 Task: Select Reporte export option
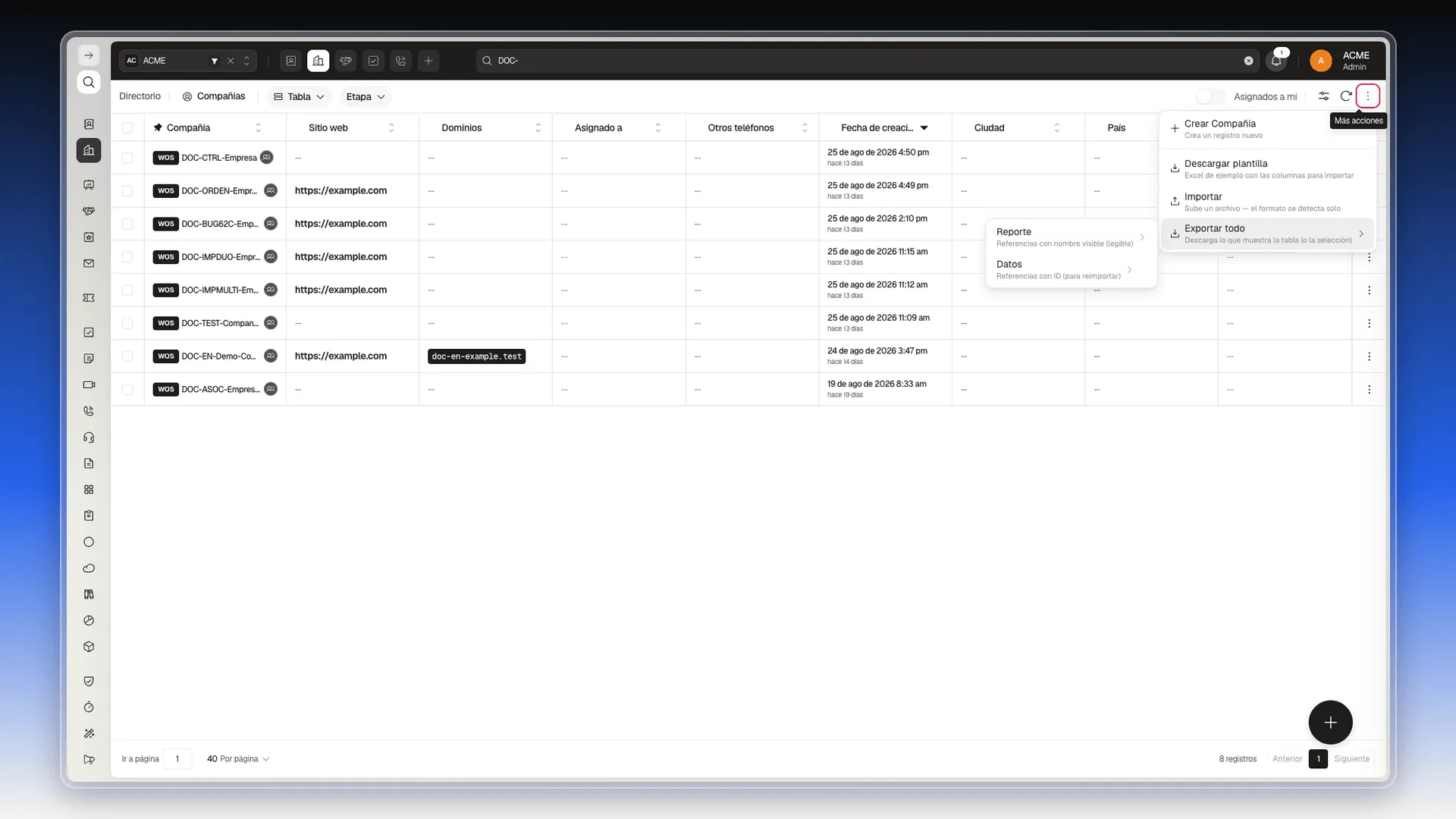point(1071,237)
